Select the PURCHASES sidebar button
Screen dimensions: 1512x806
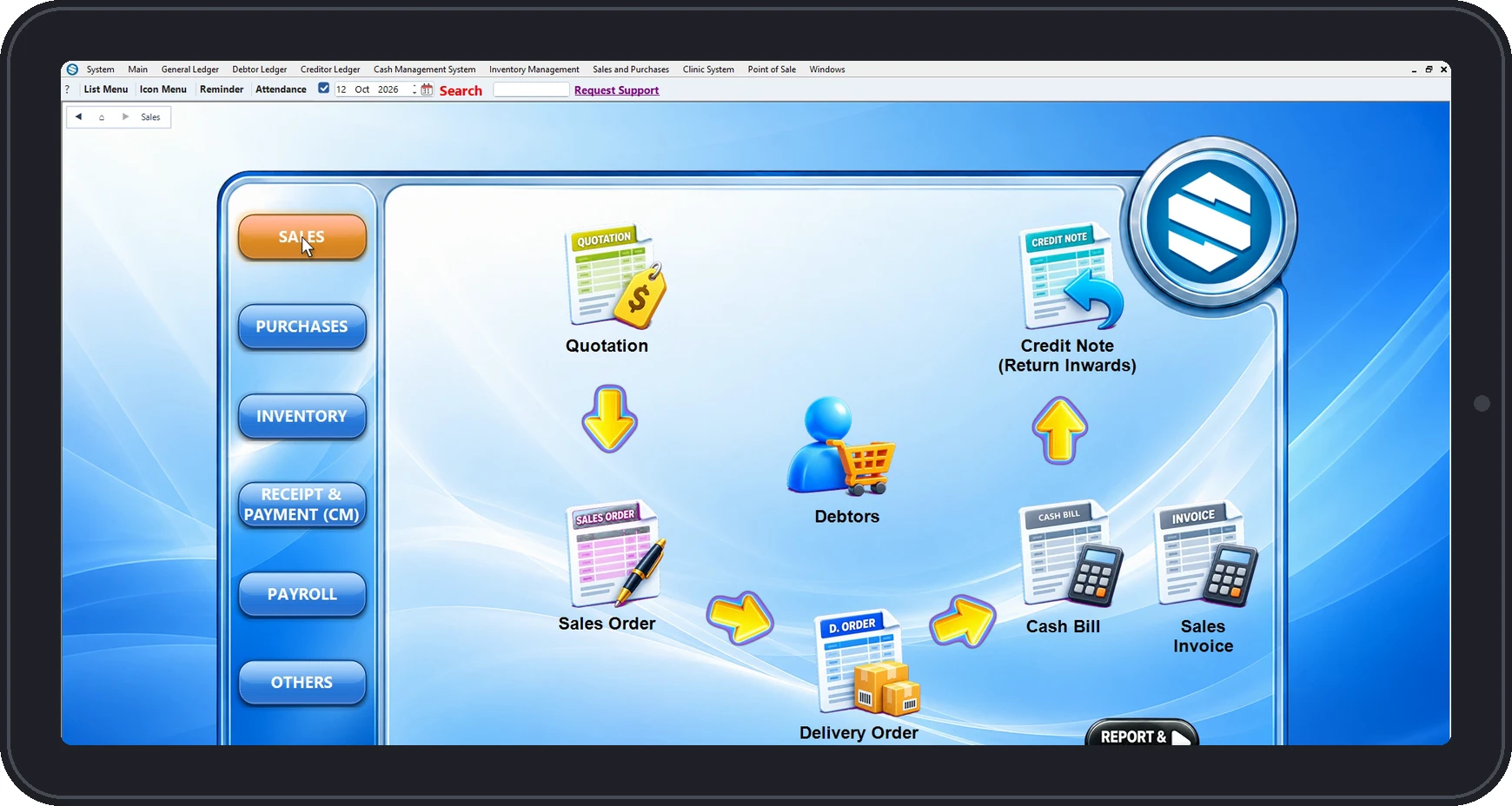tap(302, 327)
